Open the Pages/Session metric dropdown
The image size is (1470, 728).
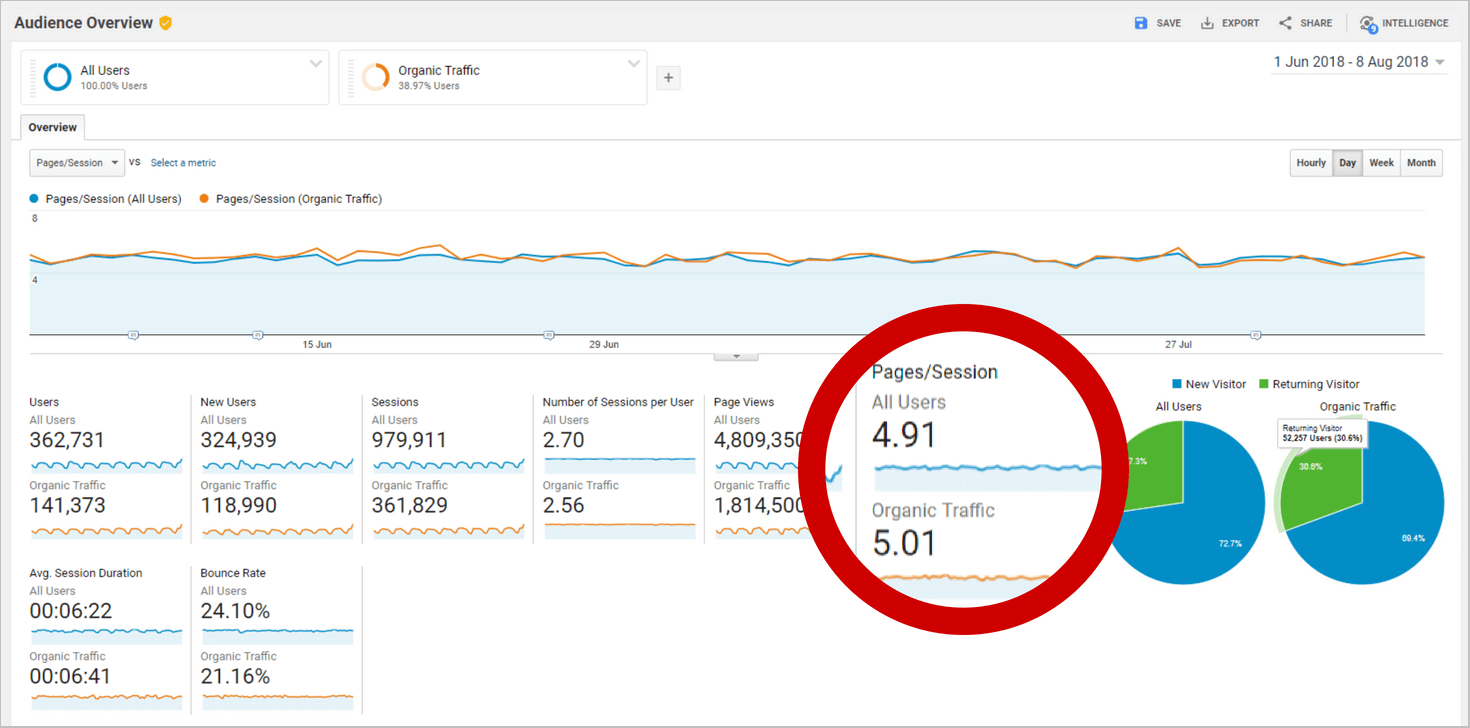click(77, 163)
